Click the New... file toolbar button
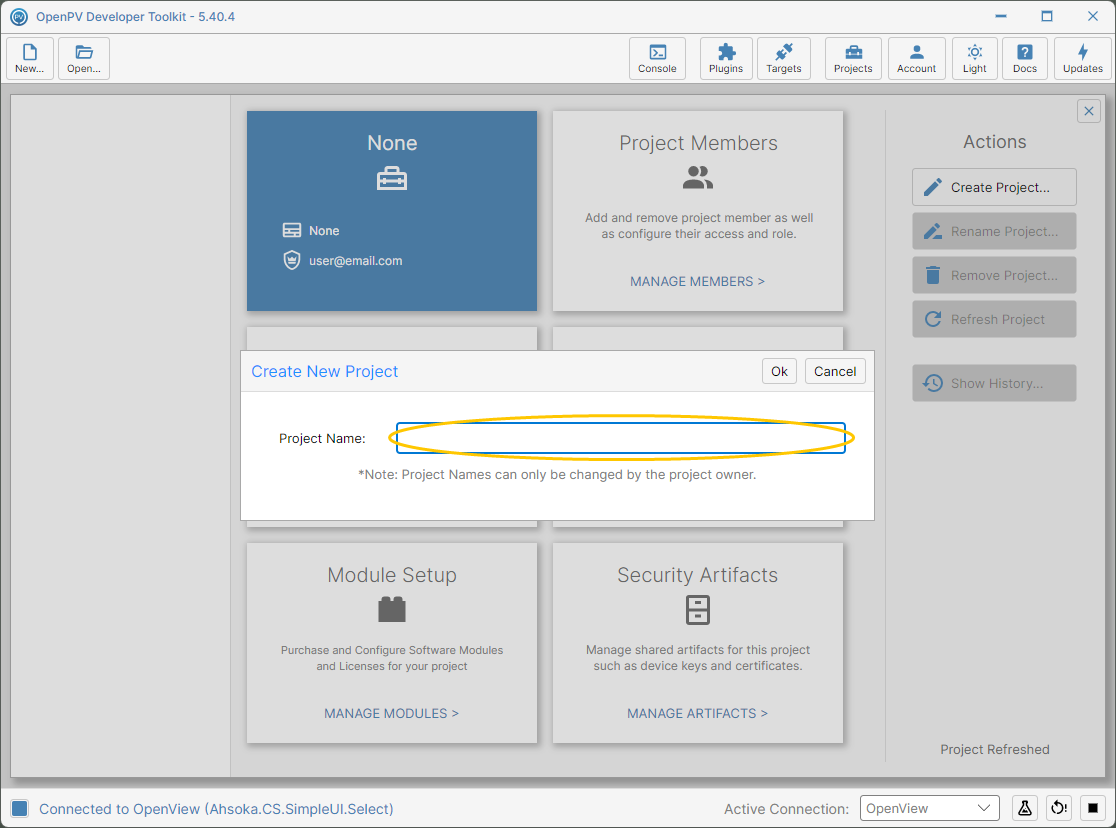This screenshot has height=828, width=1116. click(x=30, y=58)
